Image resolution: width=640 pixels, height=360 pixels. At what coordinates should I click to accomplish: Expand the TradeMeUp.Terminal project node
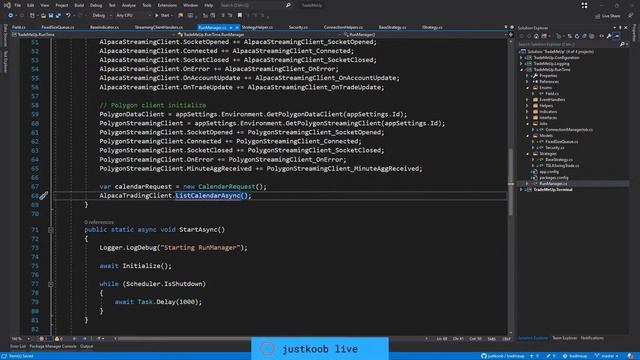pyautogui.click(x=521, y=190)
